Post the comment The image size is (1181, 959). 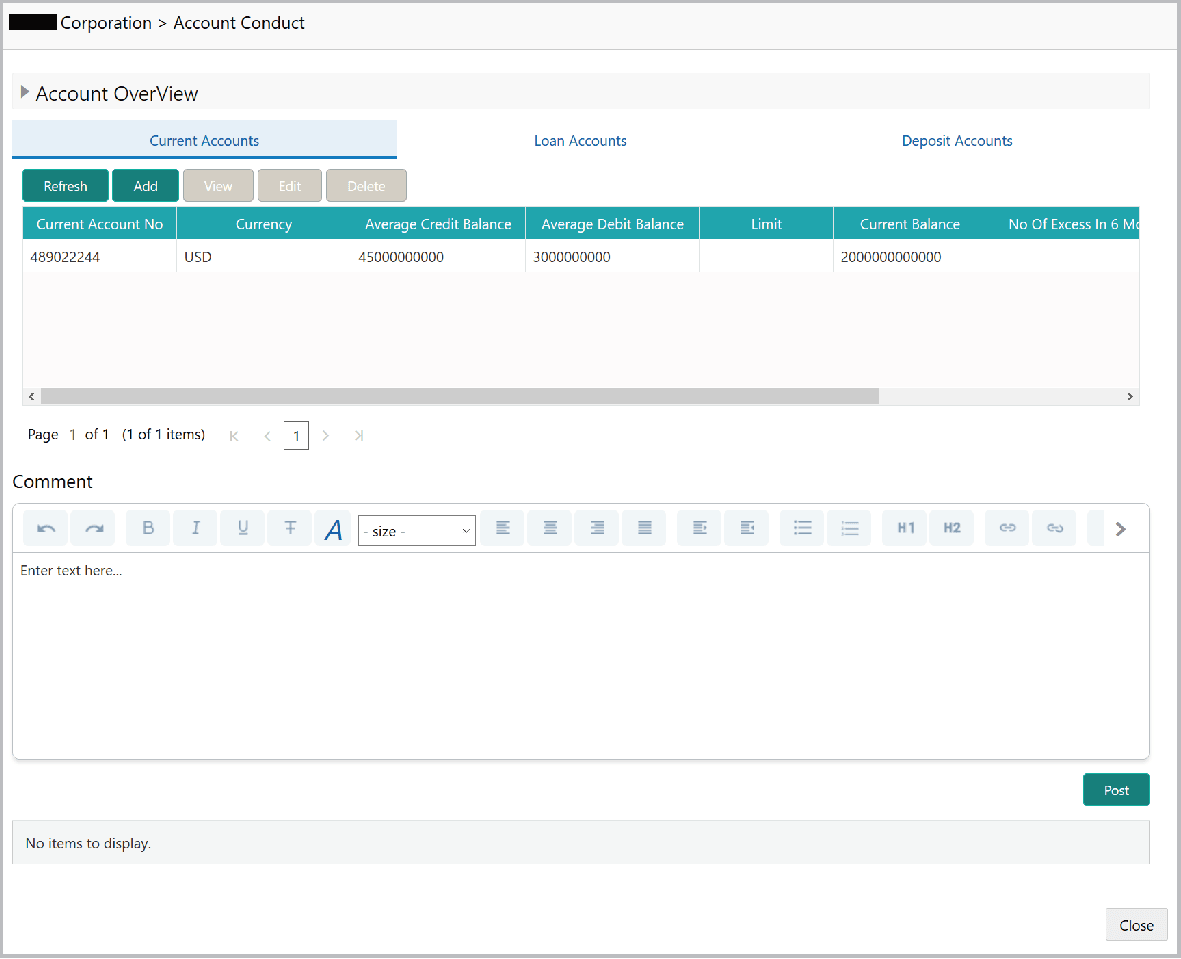1116,790
